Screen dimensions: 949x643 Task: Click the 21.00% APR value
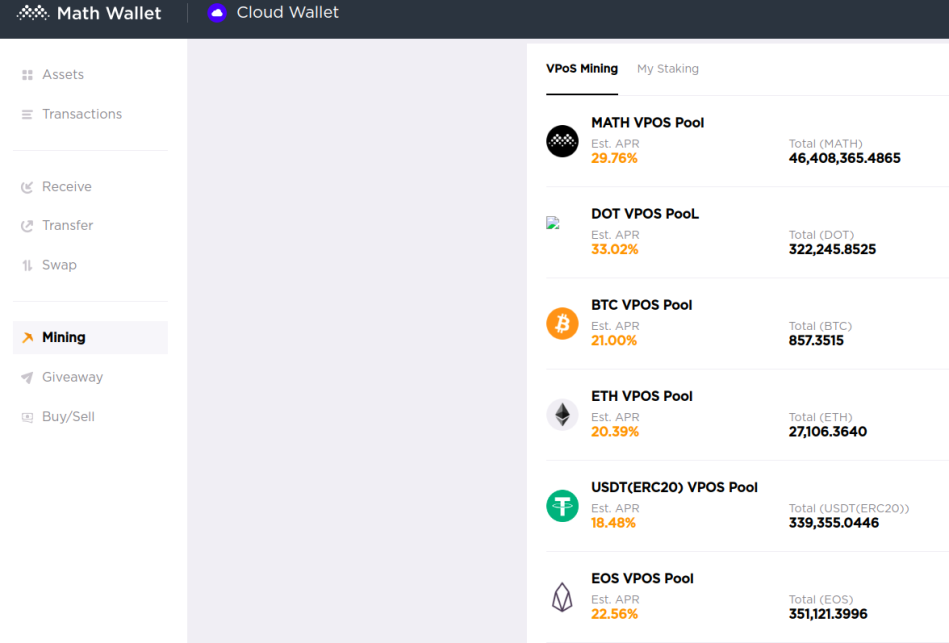614,340
